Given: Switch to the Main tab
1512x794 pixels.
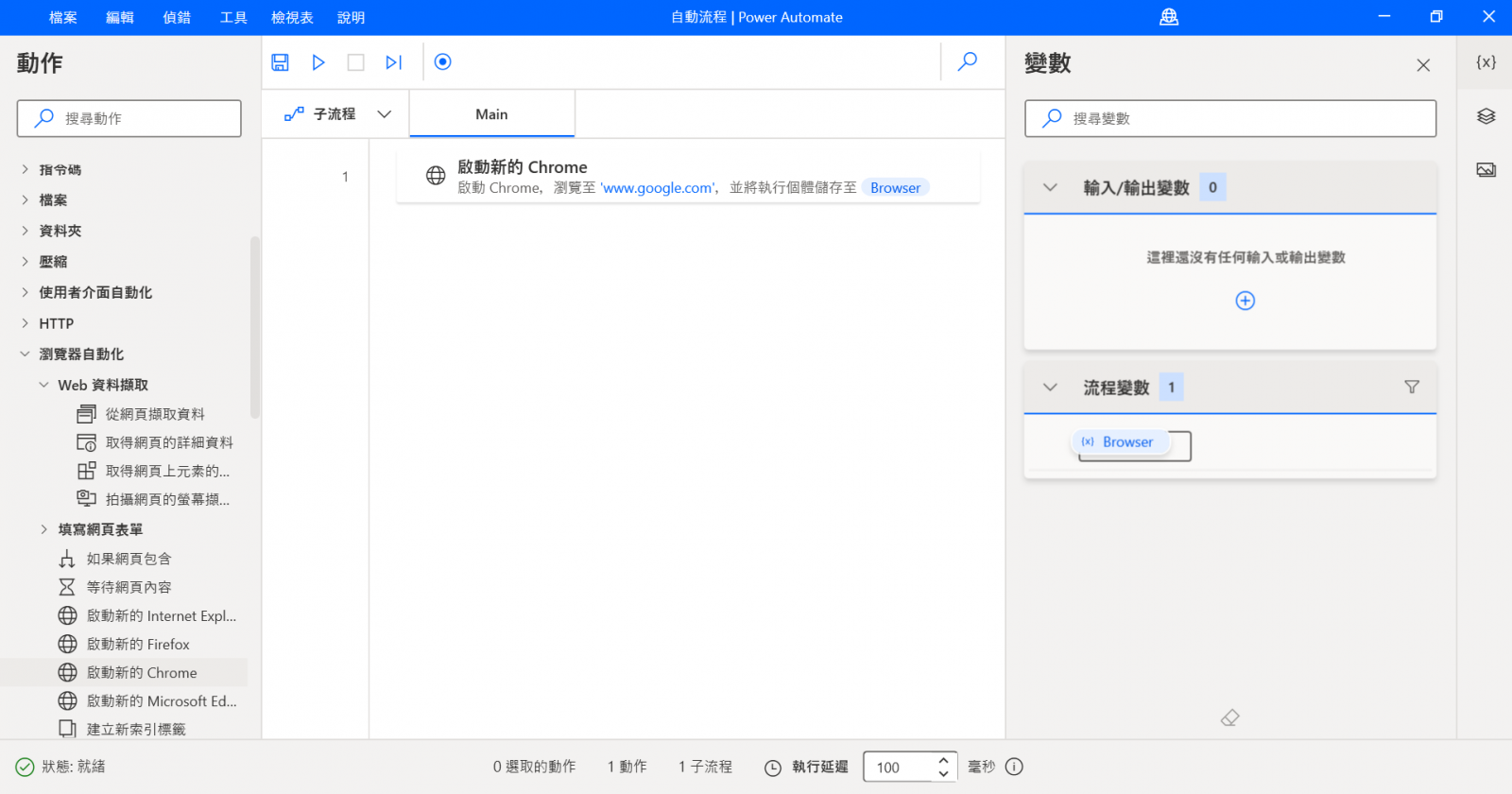Looking at the screenshot, I should coord(491,114).
